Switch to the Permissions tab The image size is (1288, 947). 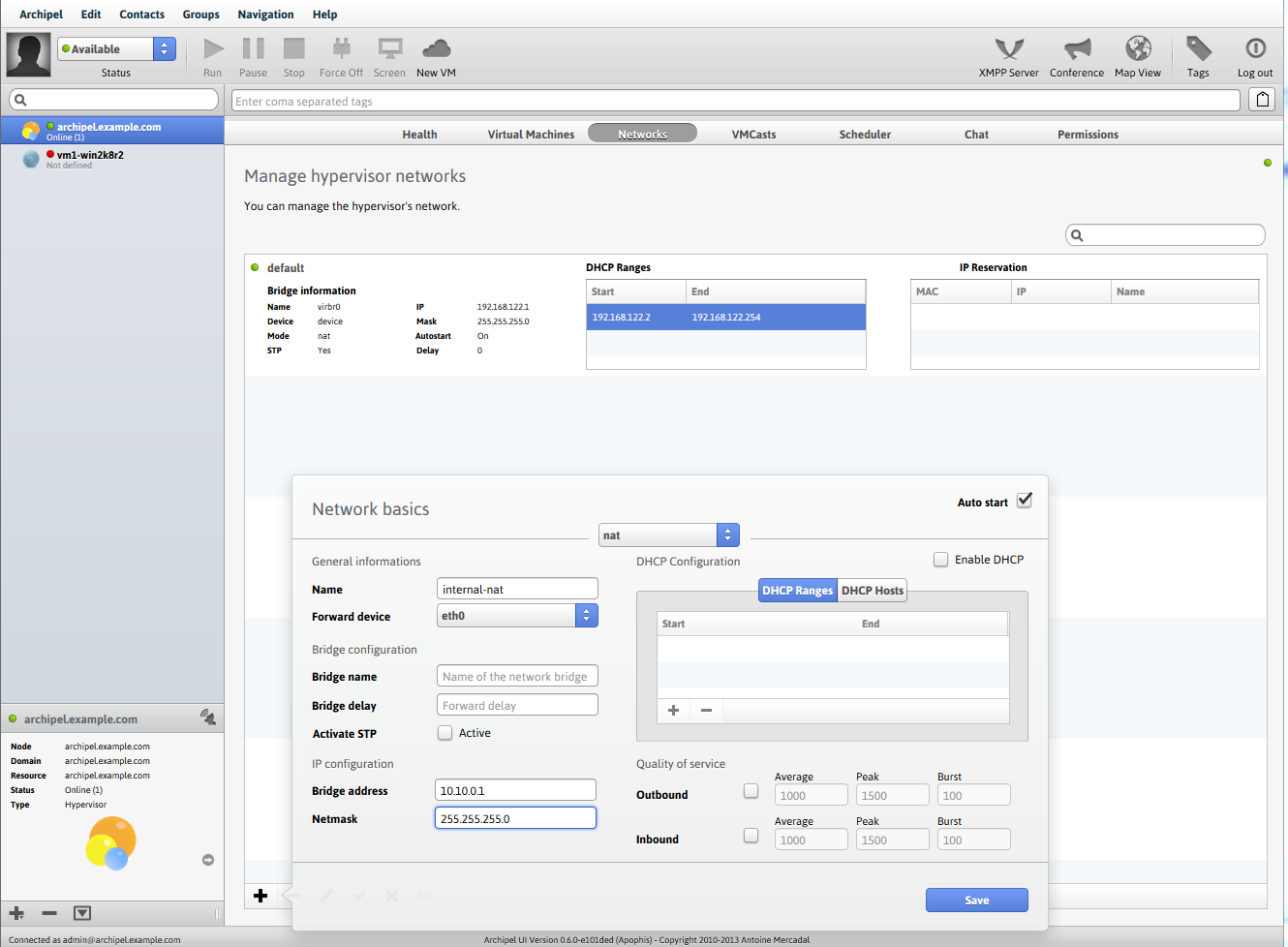point(1089,135)
